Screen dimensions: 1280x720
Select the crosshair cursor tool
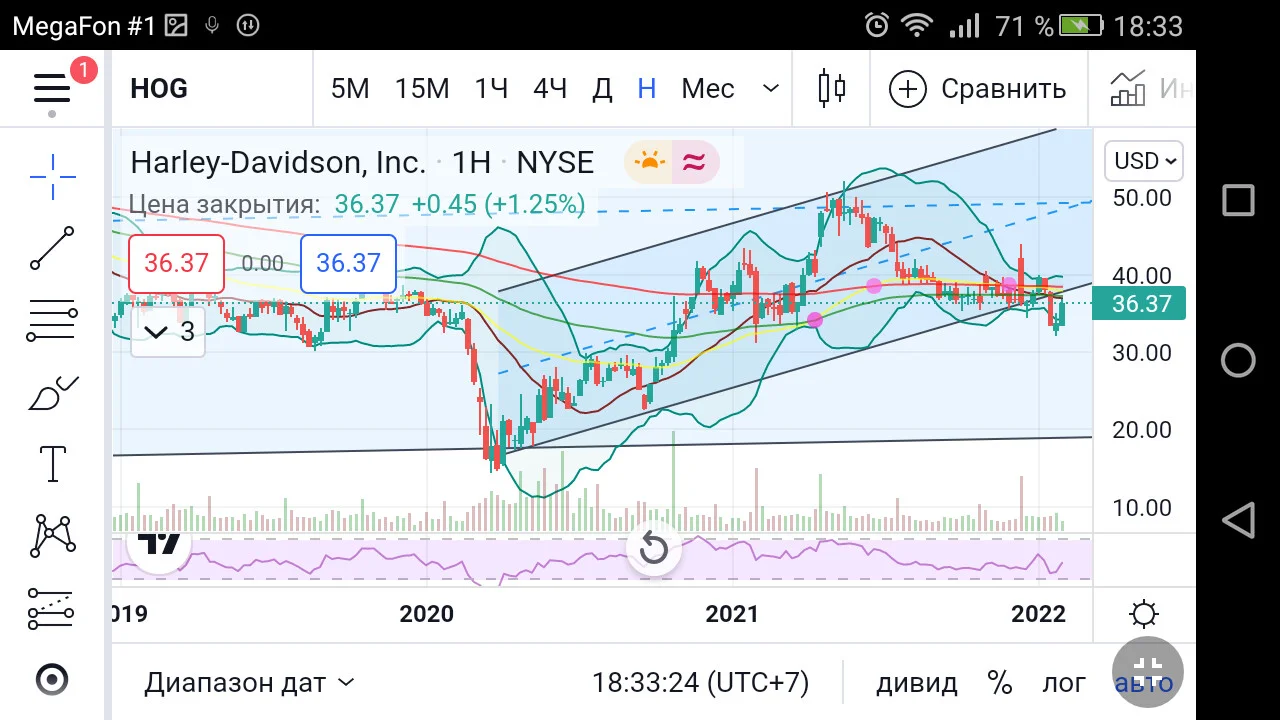click(52, 178)
